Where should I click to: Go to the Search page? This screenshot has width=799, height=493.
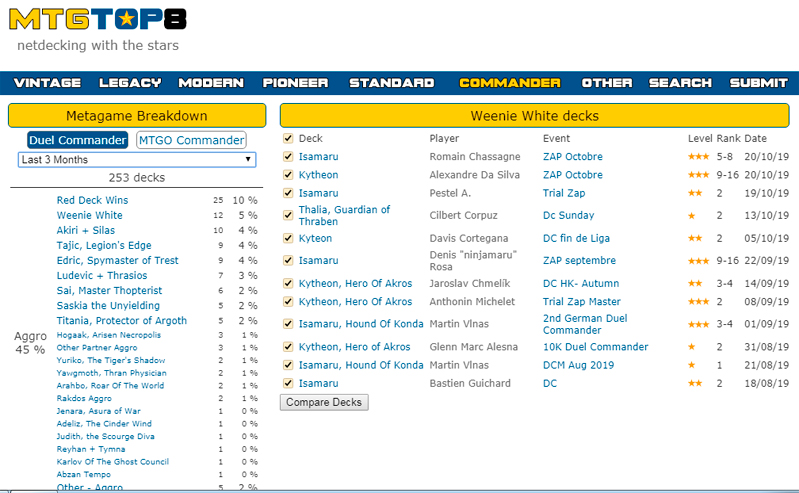click(x=680, y=83)
